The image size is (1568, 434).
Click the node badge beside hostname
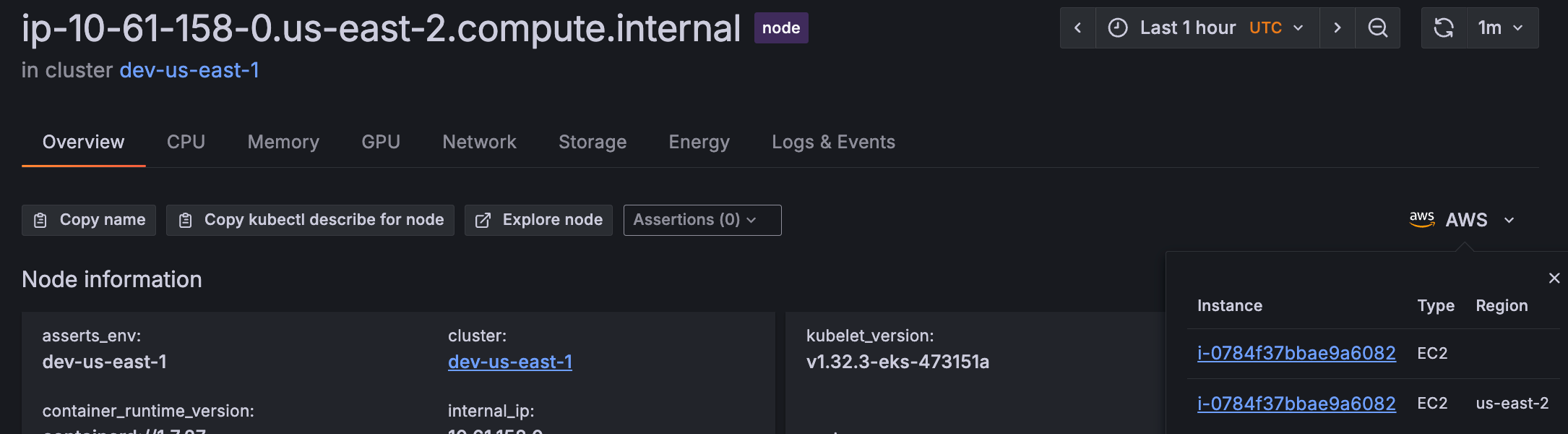[780, 28]
